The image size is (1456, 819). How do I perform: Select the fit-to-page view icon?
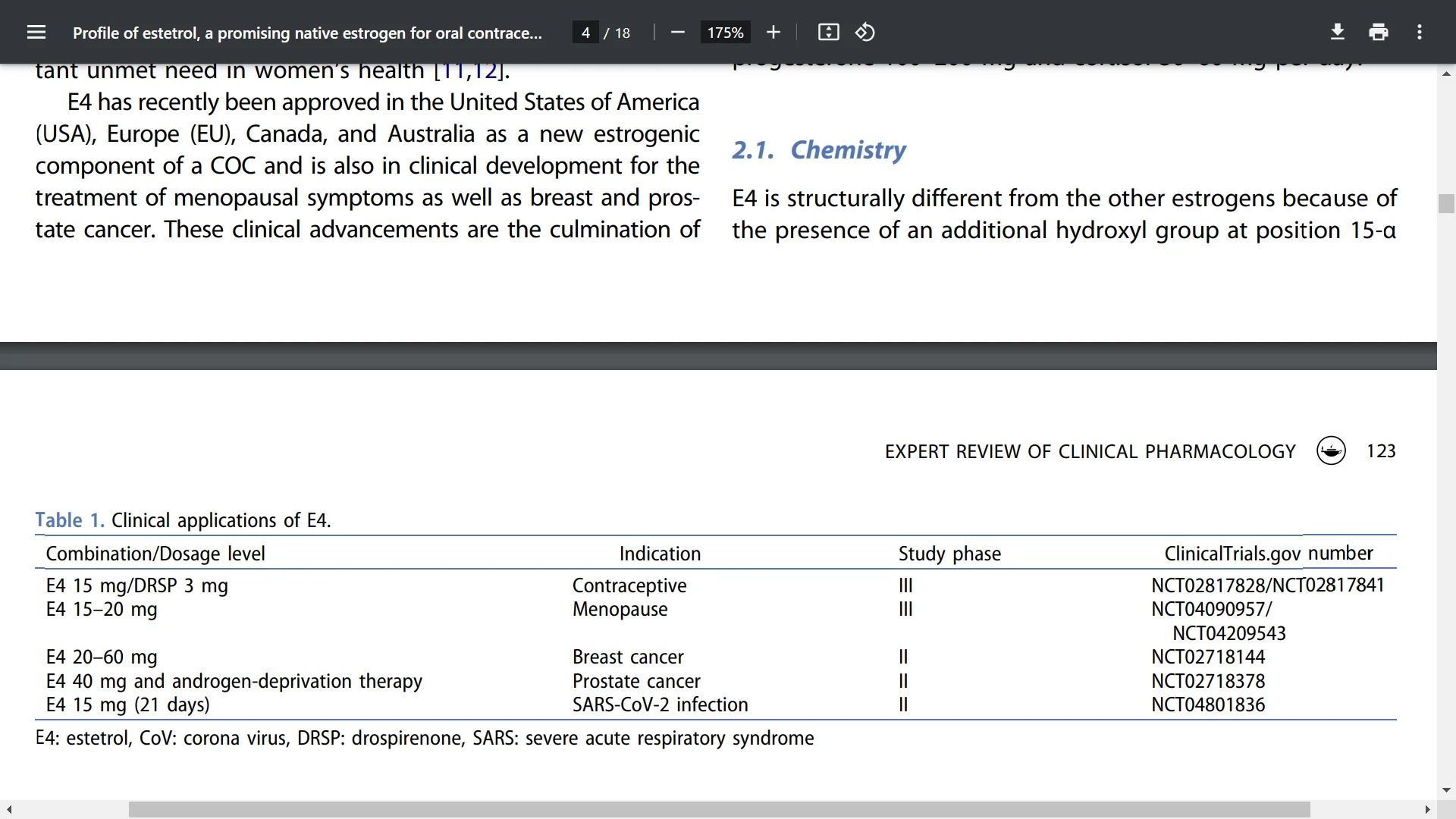828,32
